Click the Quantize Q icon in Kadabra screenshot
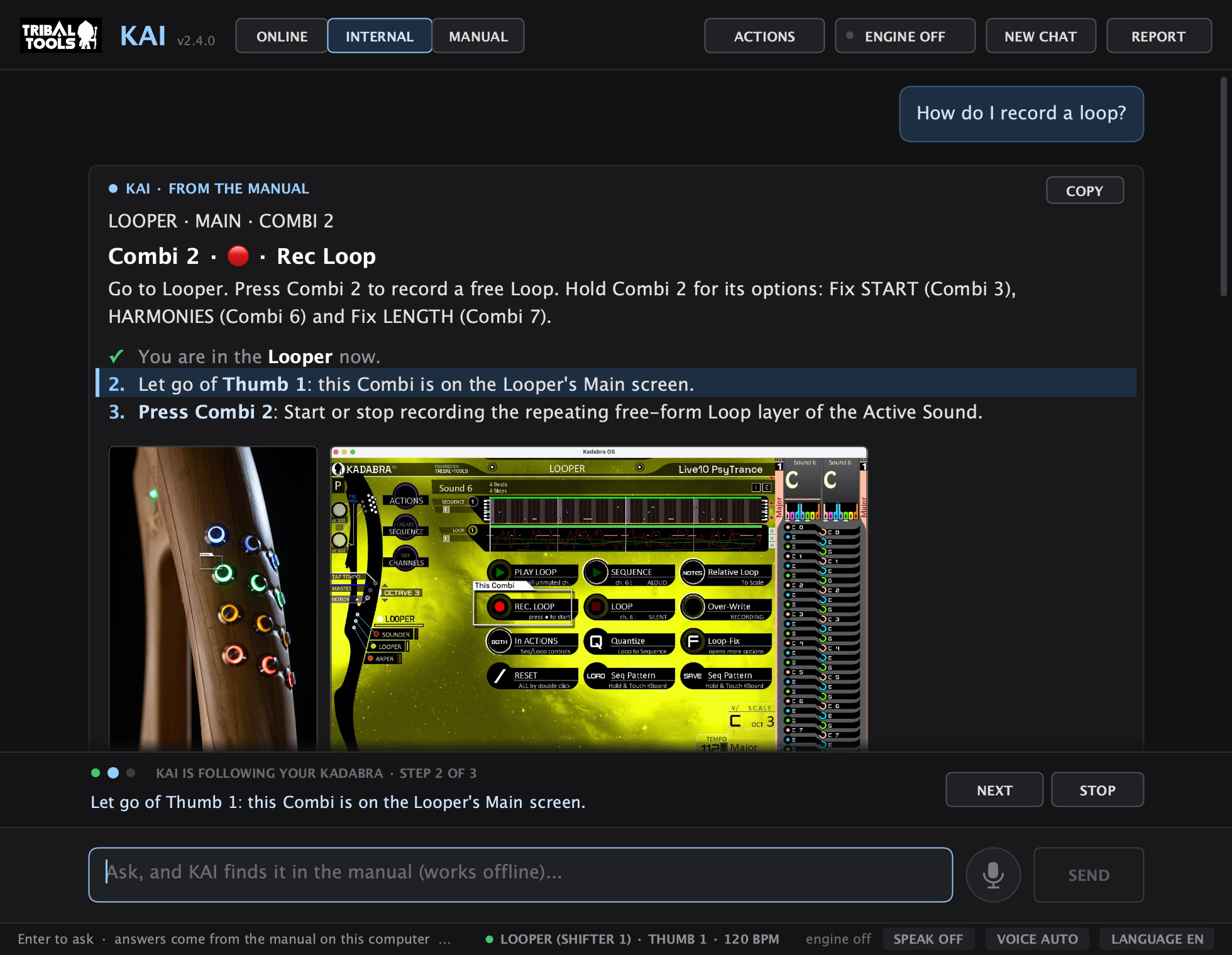 pos(595,641)
